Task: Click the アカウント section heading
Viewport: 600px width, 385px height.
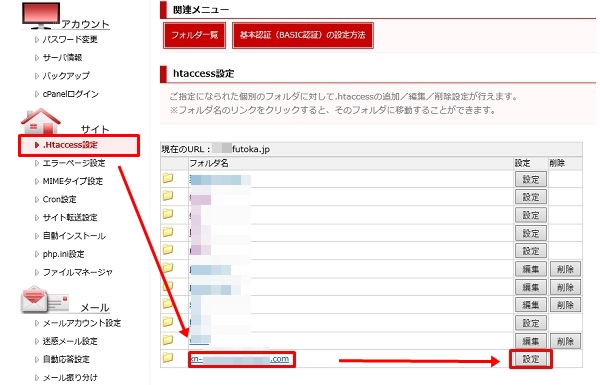Action: click(x=86, y=24)
